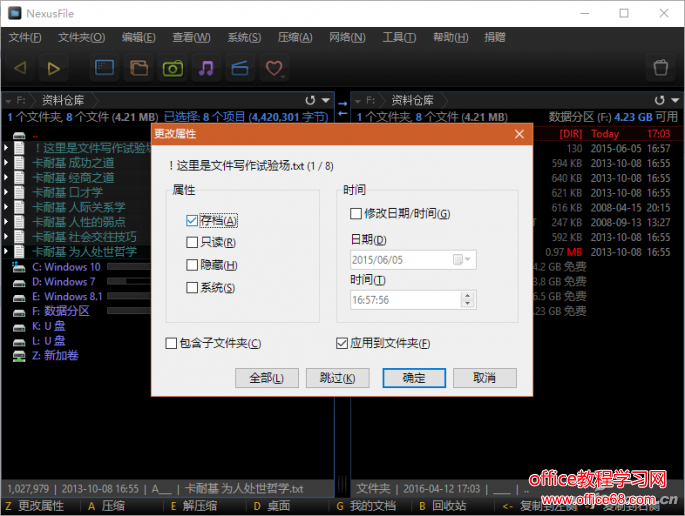Enable the 系统(S) system checkbox

pyautogui.click(x=192, y=287)
